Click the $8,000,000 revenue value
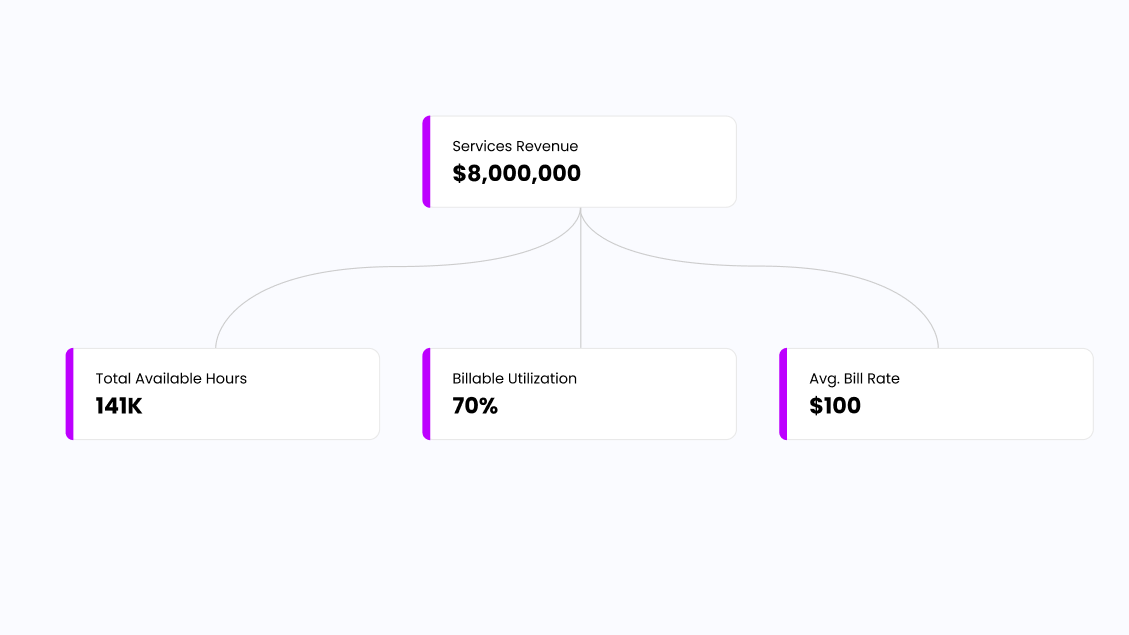Image resolution: width=1129 pixels, height=635 pixels. (x=516, y=174)
